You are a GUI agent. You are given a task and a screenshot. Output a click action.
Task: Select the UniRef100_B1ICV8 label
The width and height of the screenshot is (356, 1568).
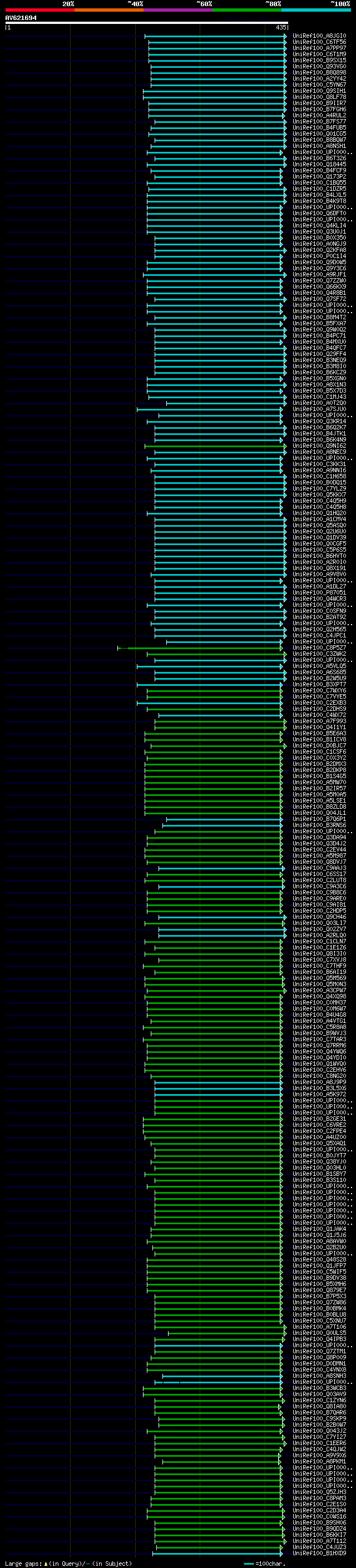click(x=319, y=740)
